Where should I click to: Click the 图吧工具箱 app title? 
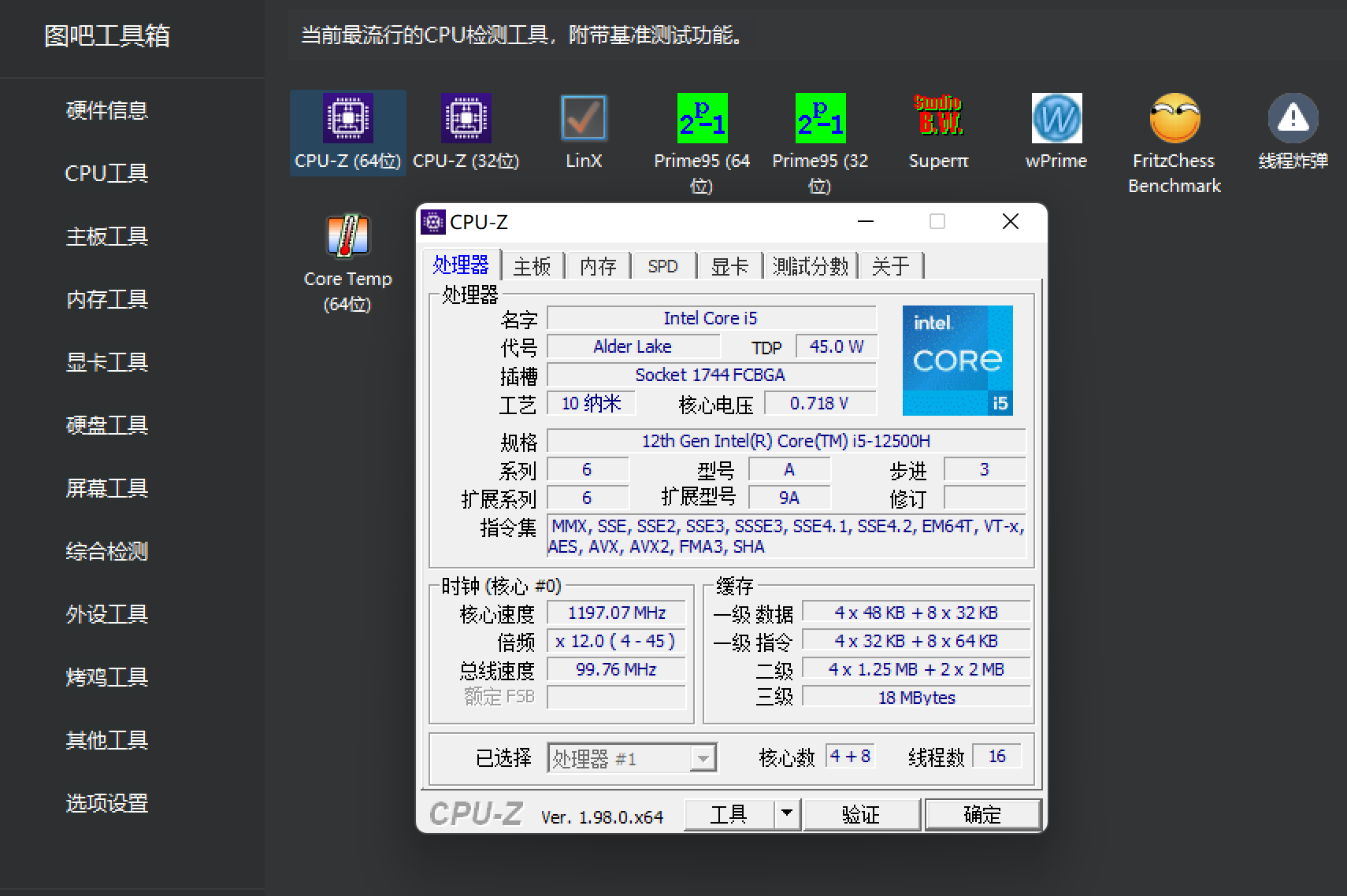(x=107, y=35)
